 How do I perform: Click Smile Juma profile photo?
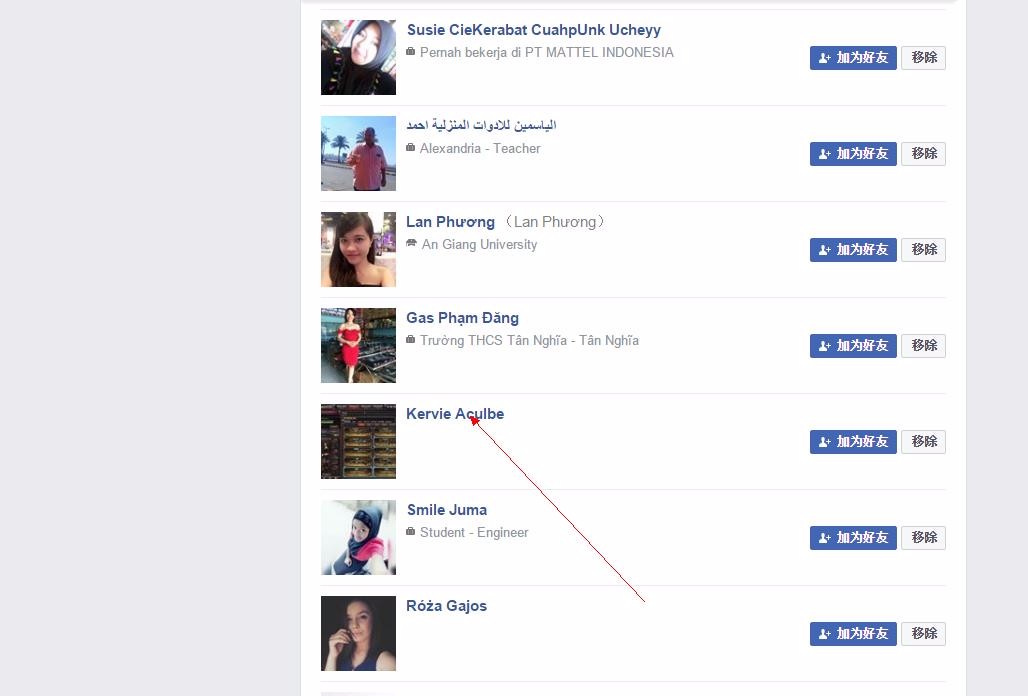(x=358, y=537)
